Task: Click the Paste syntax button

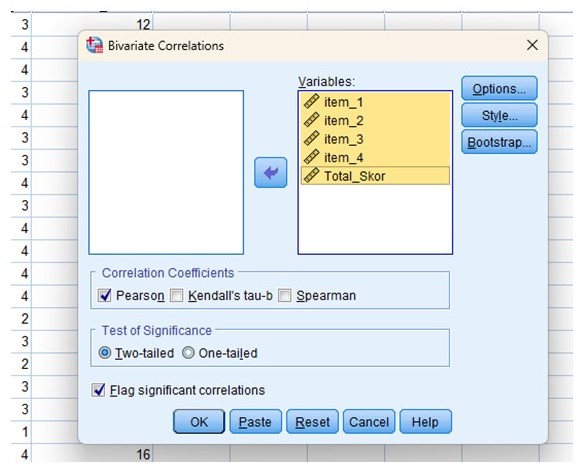Action: tap(255, 422)
